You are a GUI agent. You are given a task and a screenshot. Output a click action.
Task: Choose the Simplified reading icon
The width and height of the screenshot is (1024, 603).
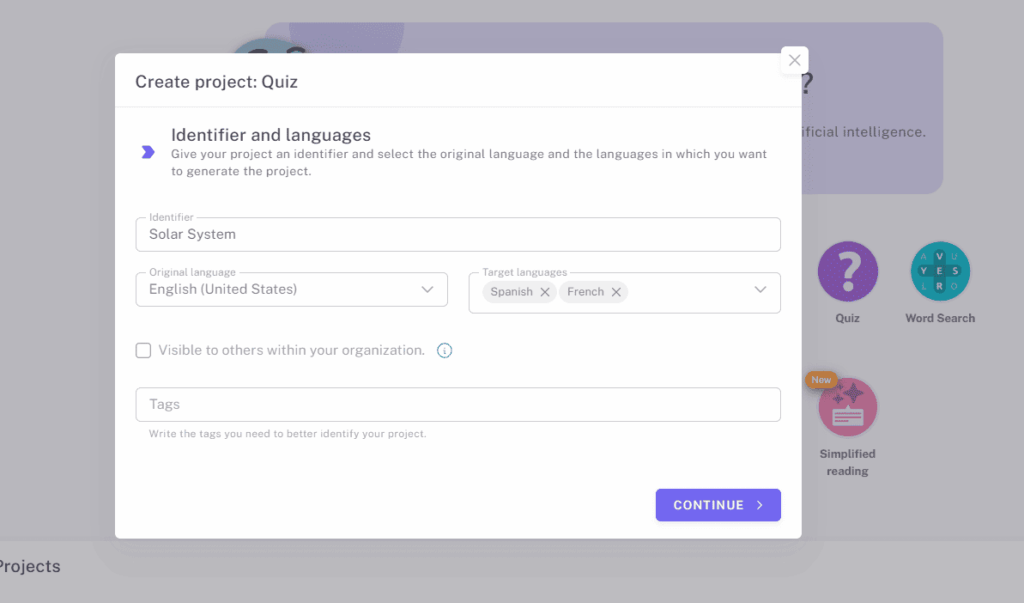click(x=847, y=408)
